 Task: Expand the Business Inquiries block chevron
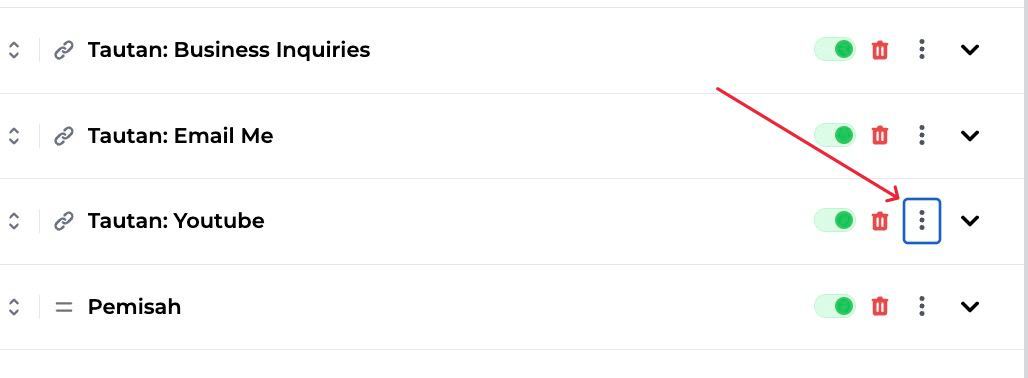coord(970,50)
